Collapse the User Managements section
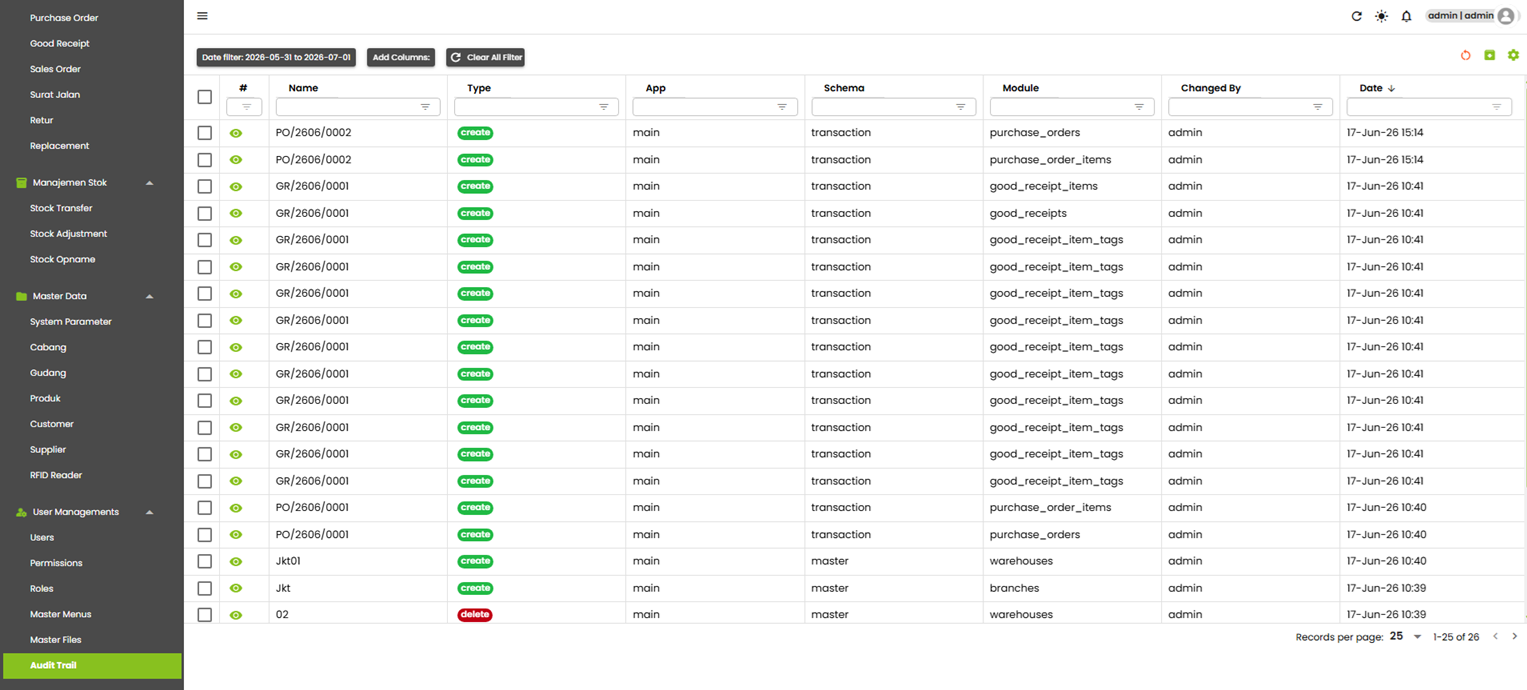The width and height of the screenshot is (1527, 690). click(150, 512)
